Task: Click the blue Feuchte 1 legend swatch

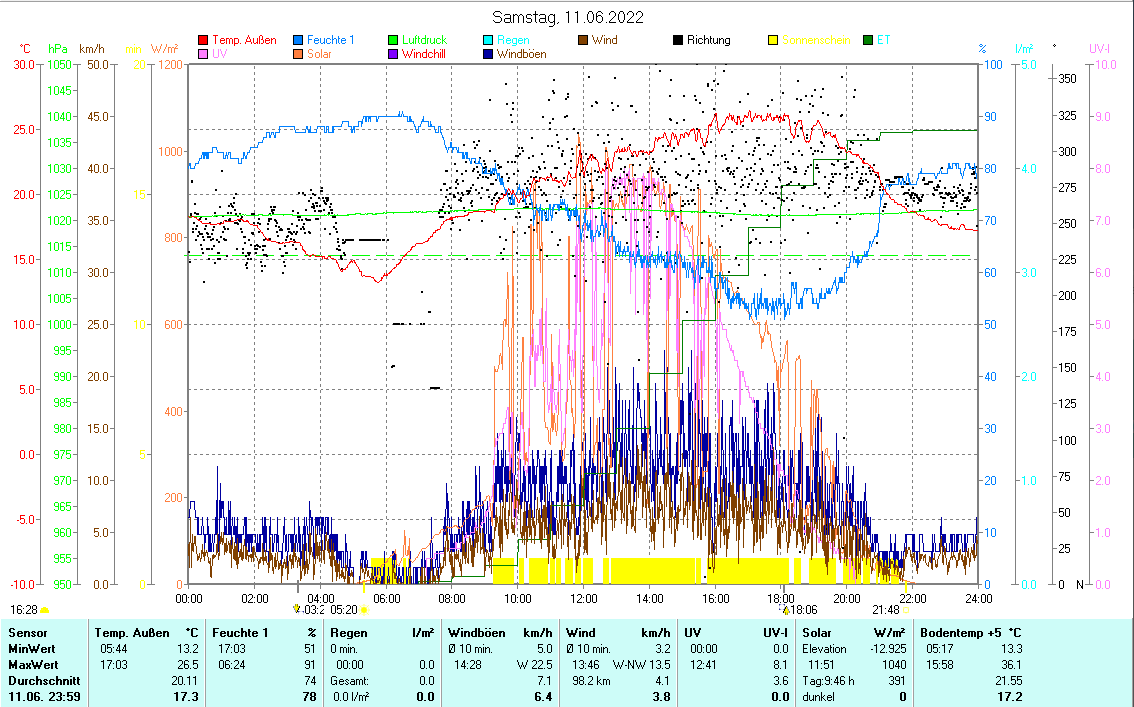Action: 299,40
